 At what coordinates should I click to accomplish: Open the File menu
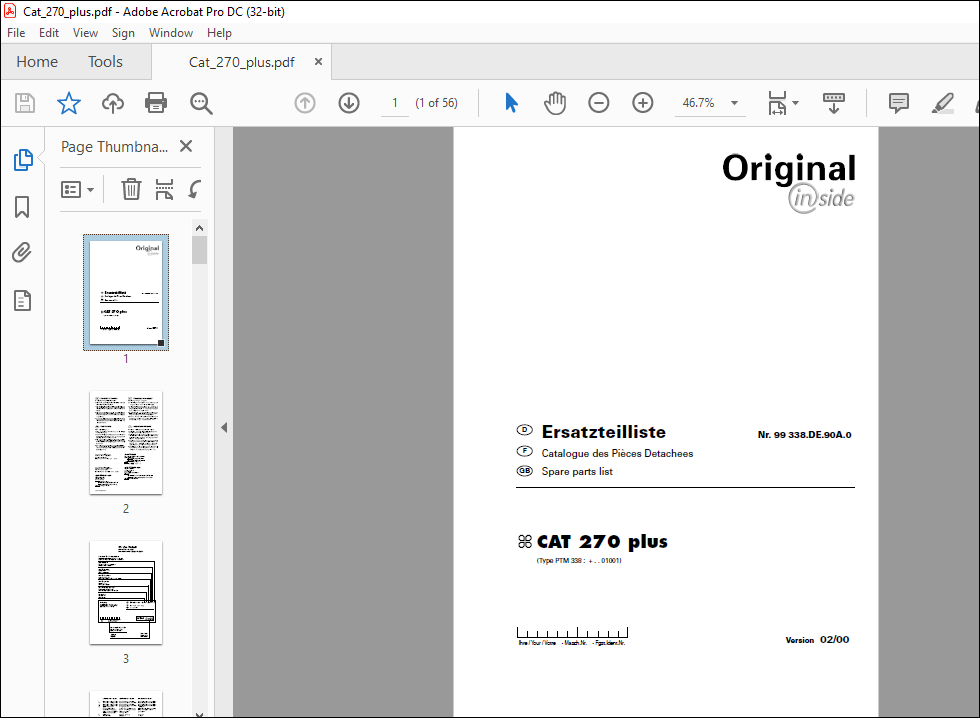click(x=16, y=33)
